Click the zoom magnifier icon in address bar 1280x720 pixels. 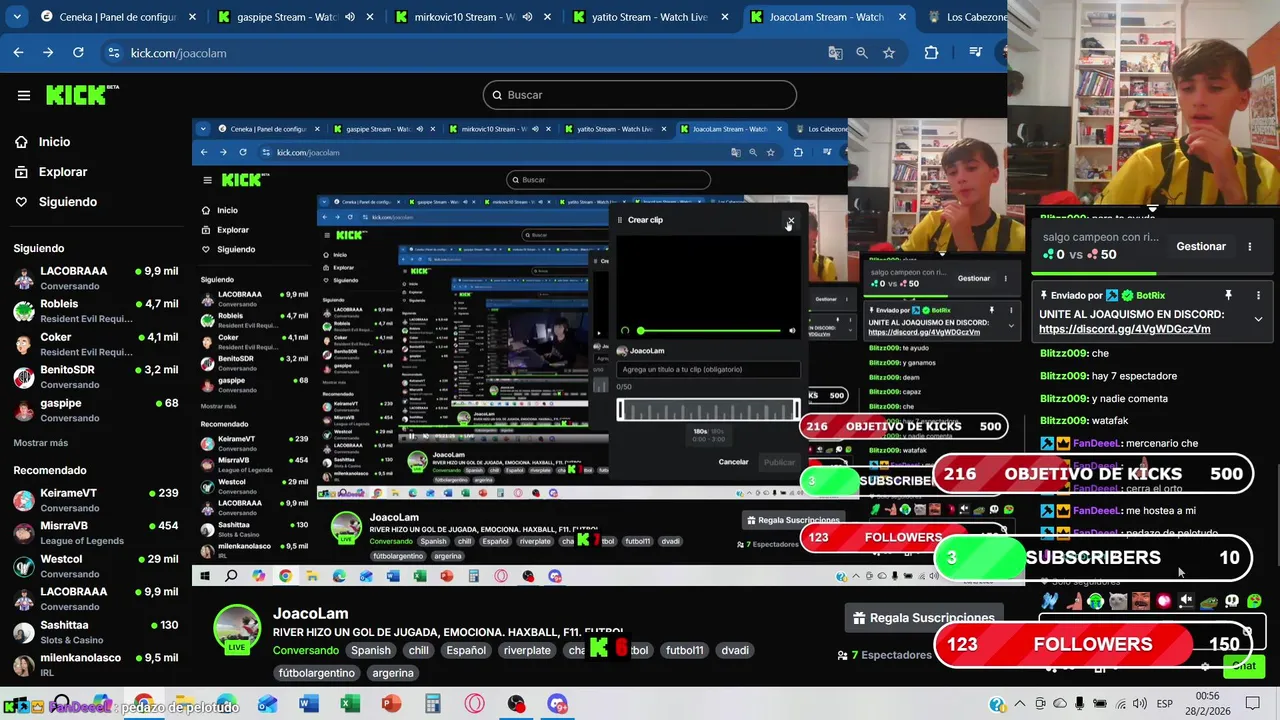[x=862, y=53]
